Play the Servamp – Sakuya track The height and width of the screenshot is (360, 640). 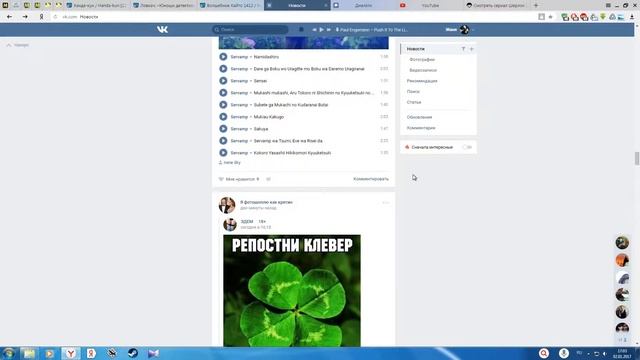[x=223, y=129]
